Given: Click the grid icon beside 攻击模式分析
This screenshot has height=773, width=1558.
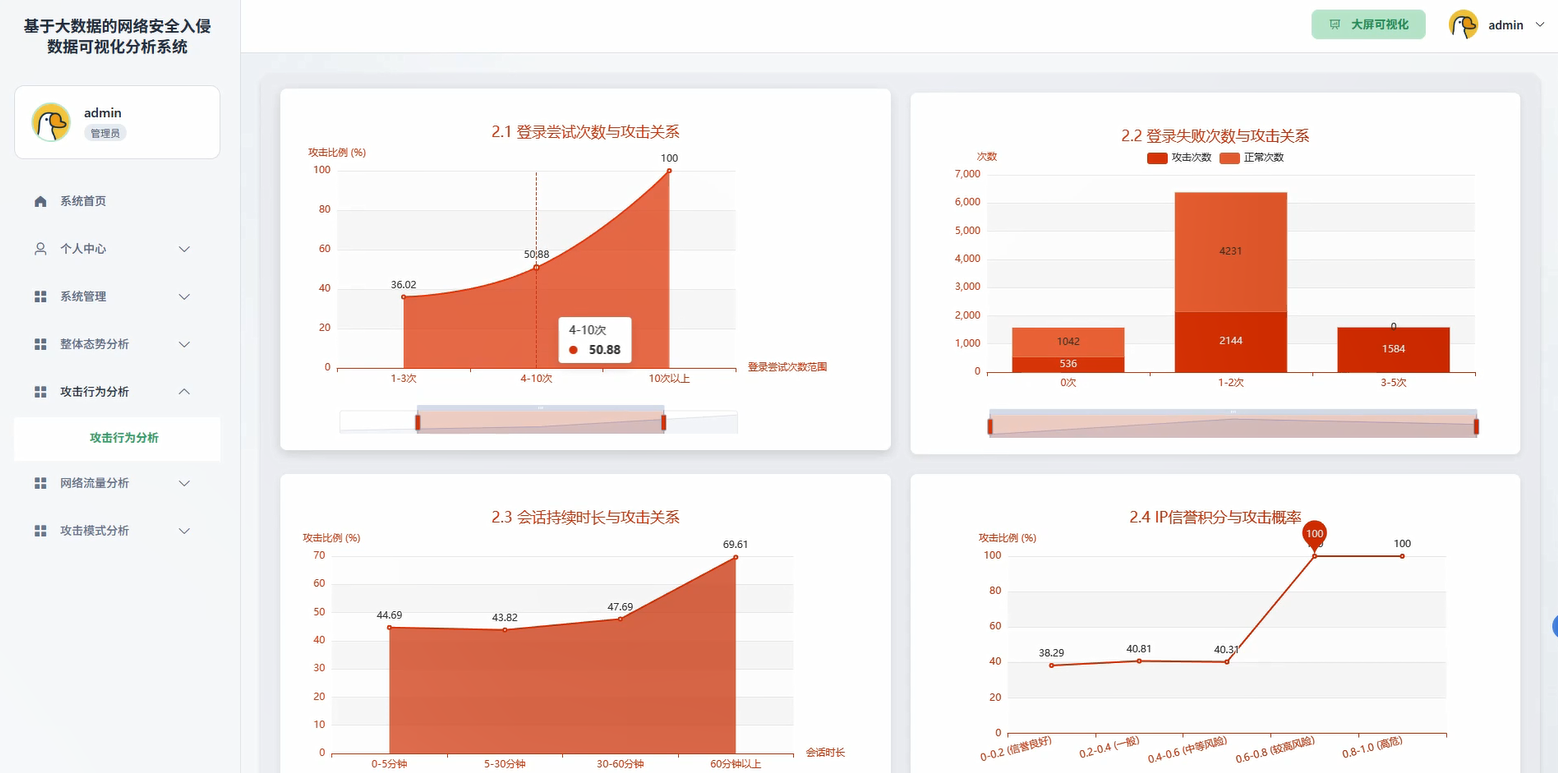Looking at the screenshot, I should [x=40, y=531].
